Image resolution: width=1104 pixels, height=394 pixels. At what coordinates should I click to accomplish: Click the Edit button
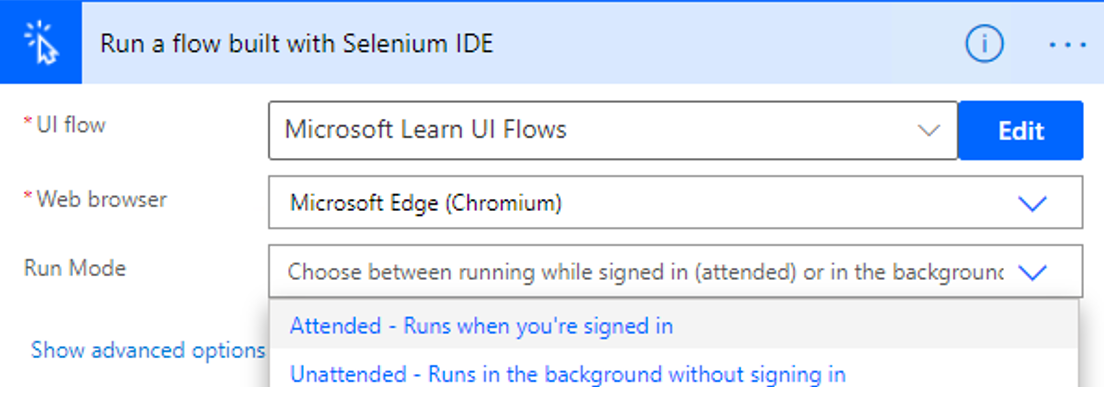tap(1021, 131)
